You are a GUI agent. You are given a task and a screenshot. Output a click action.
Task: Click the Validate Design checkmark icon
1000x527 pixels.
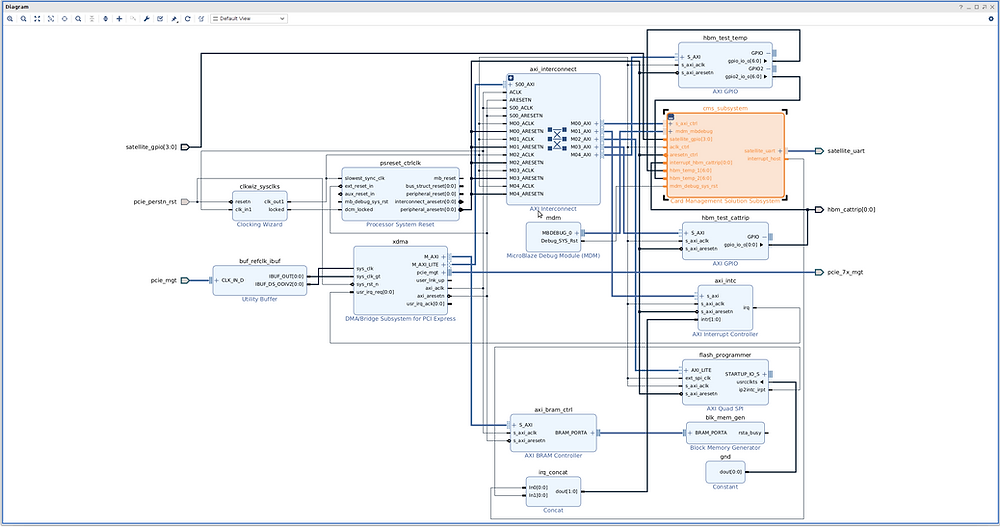click(160, 19)
